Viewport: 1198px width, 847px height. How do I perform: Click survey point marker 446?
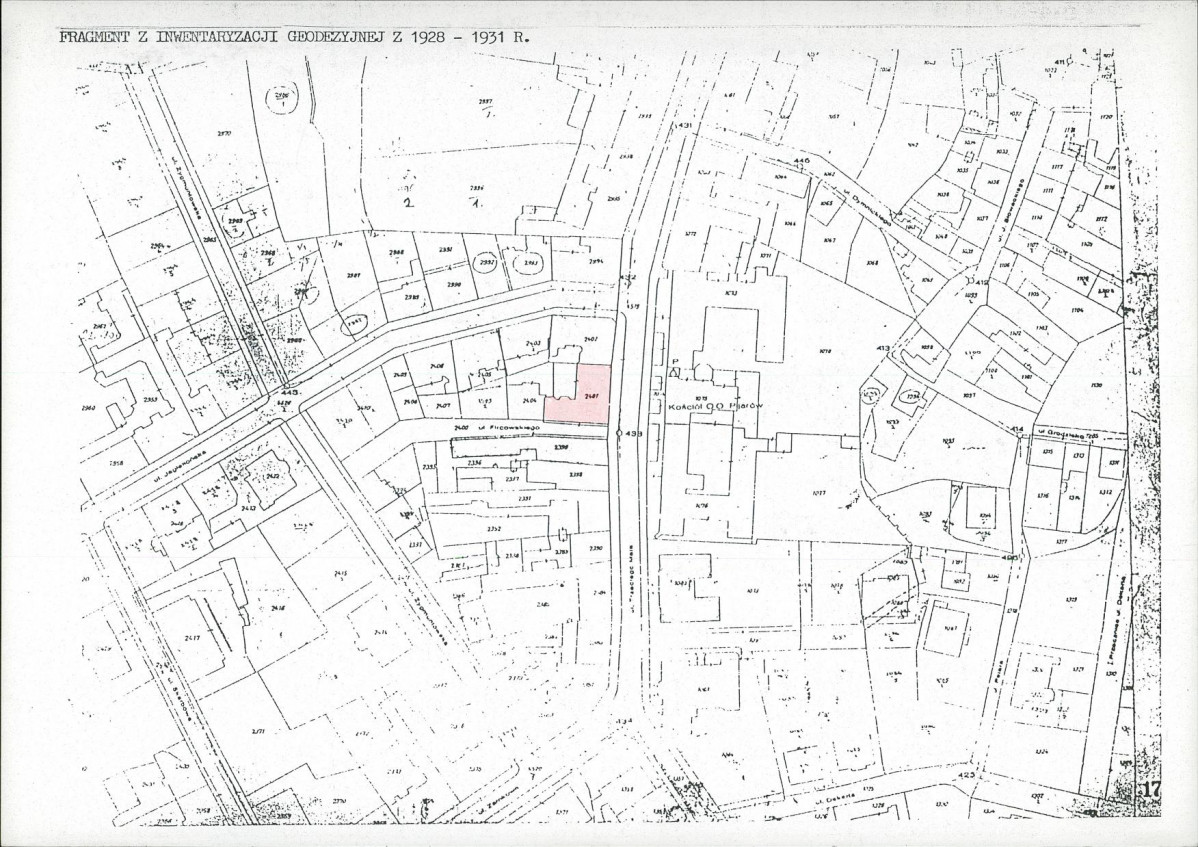tap(801, 161)
